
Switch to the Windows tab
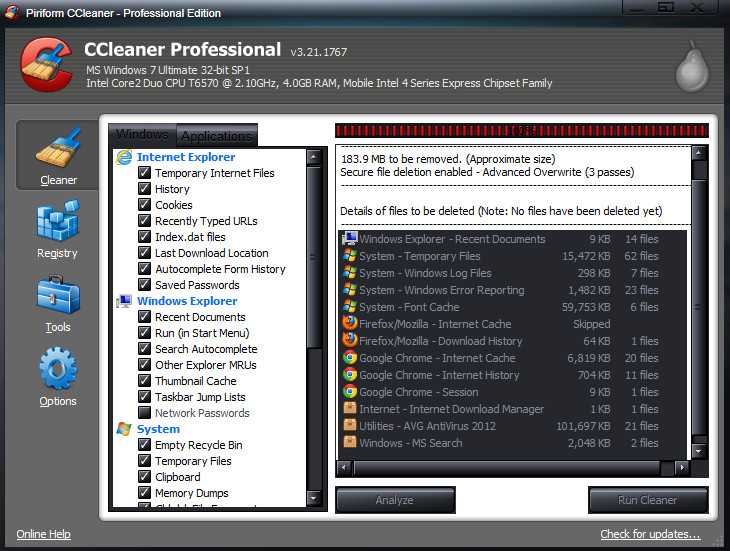[142, 135]
